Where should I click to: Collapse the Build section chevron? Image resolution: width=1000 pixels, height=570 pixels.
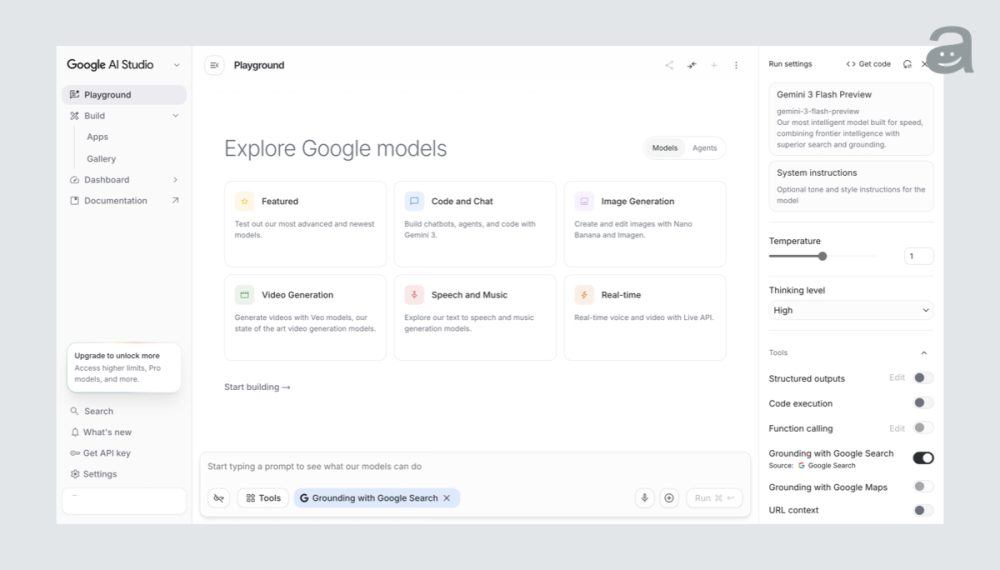175,115
